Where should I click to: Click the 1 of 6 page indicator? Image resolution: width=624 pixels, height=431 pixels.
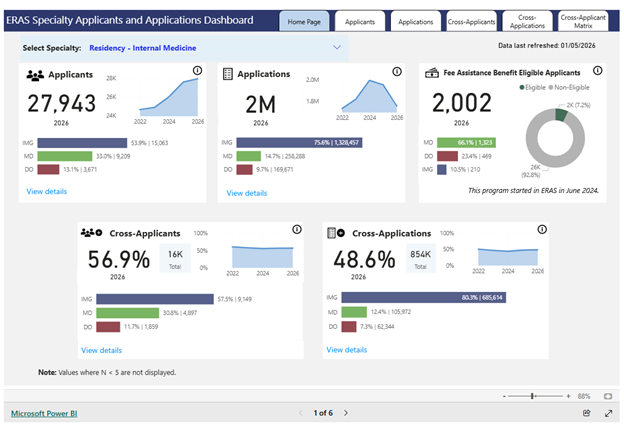click(323, 413)
